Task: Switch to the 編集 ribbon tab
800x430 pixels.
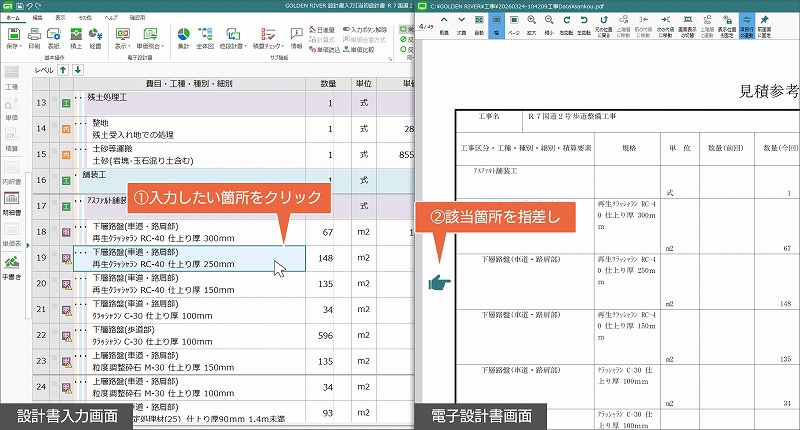Action: point(37,19)
